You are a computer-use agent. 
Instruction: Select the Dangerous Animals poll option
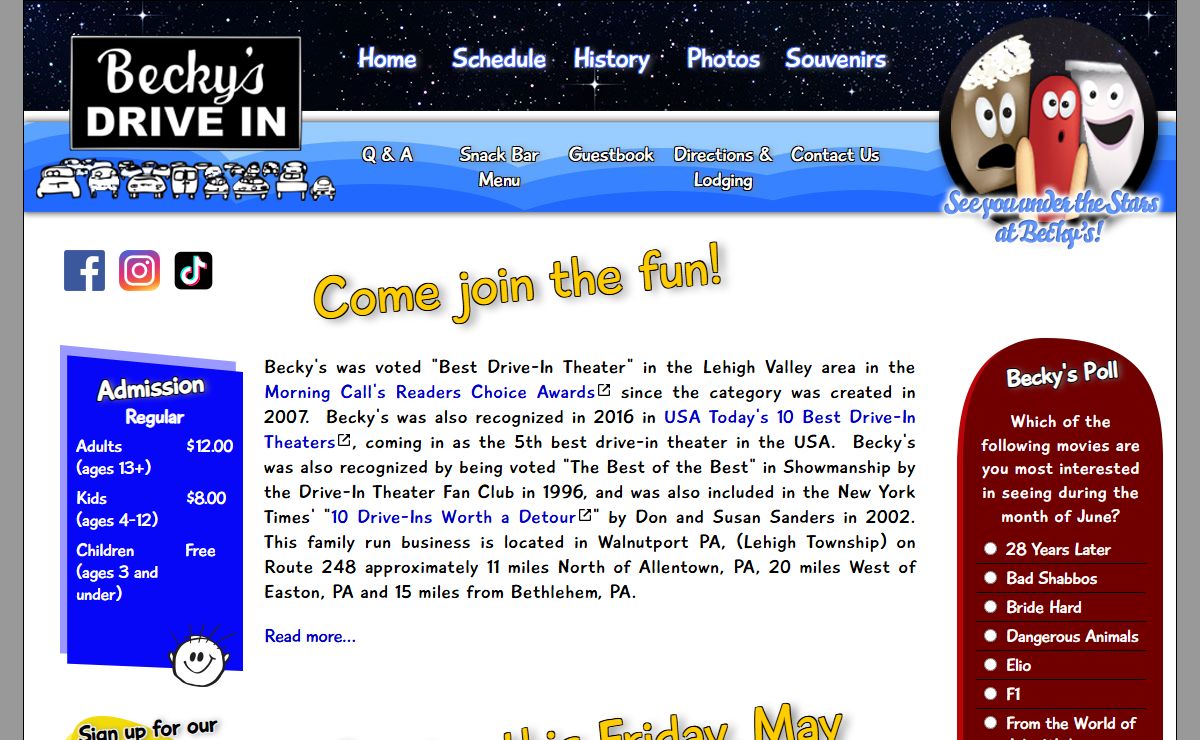click(990, 635)
